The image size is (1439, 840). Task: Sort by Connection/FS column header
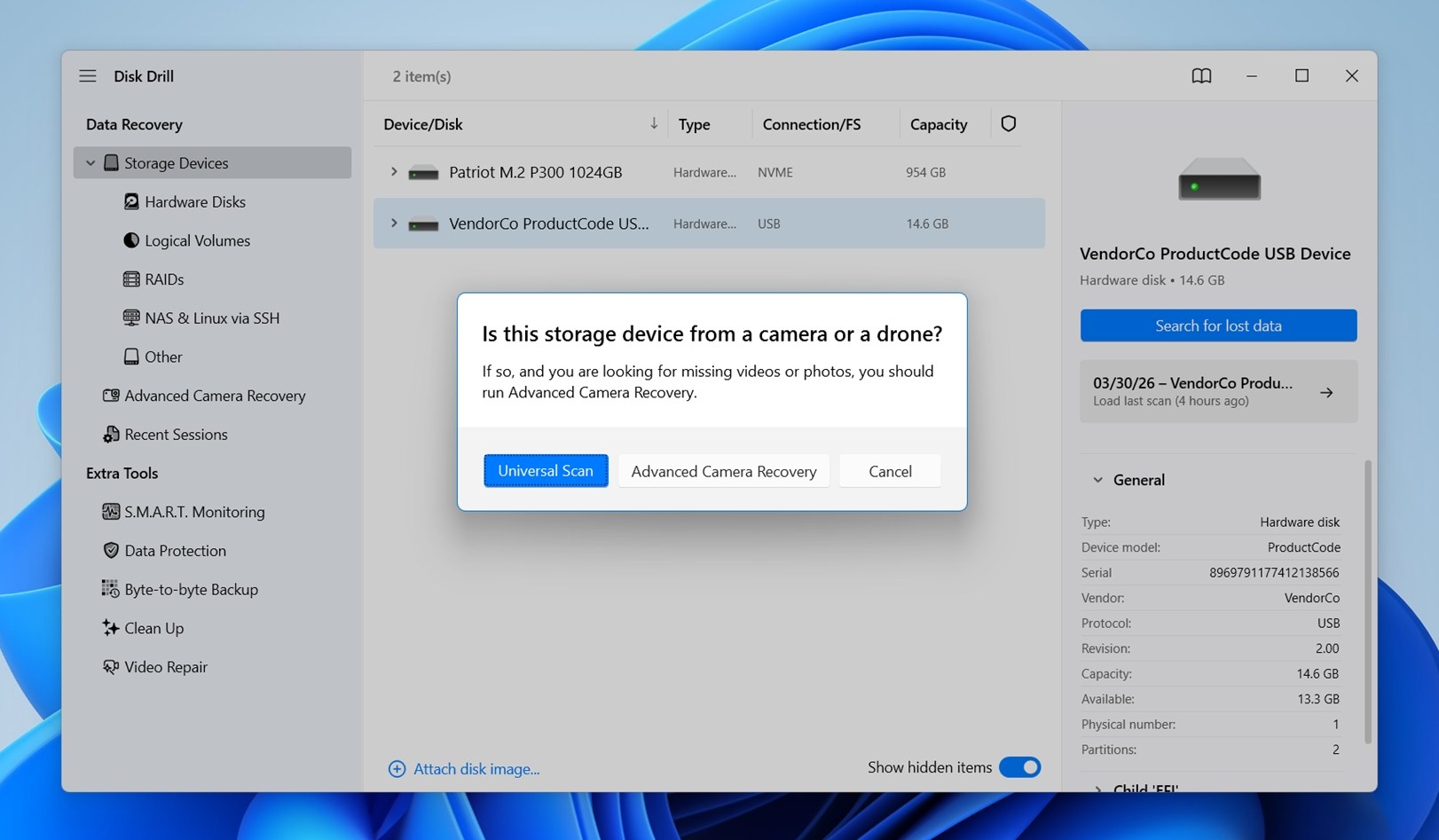tap(811, 124)
